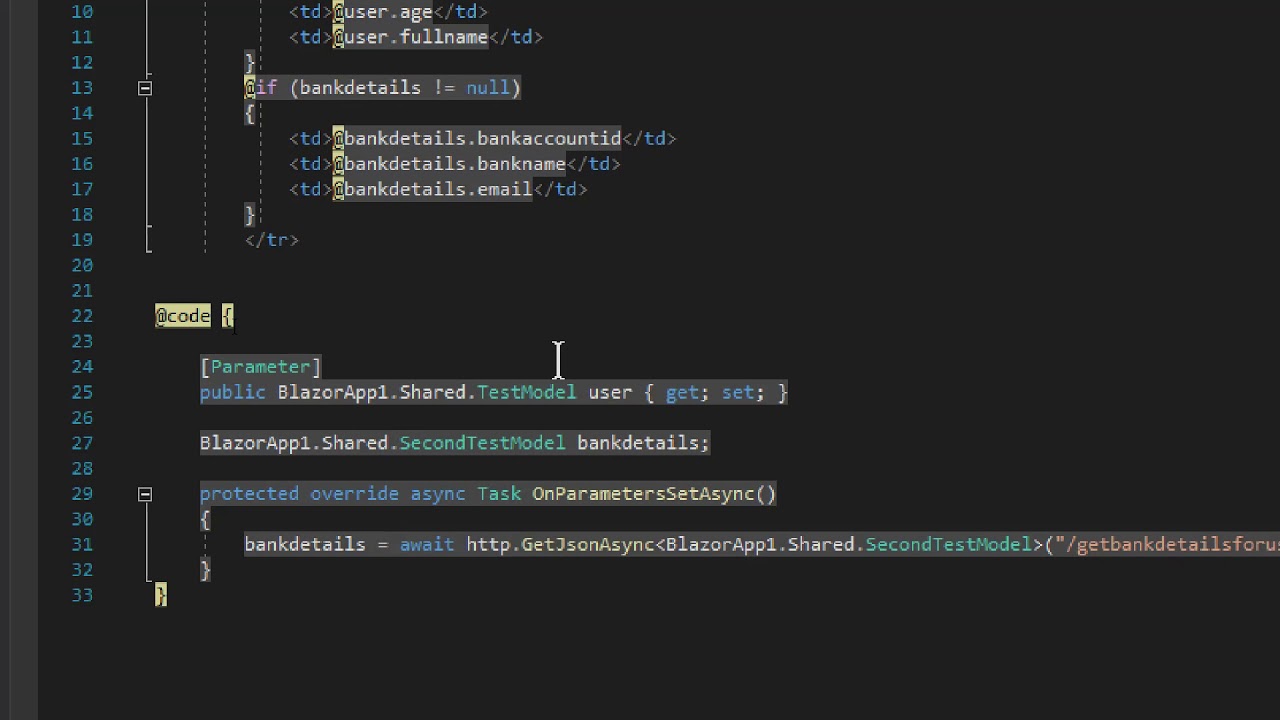Screen dimensions: 1280x720
Task: Click on TestModel type in line 25
Action: coord(527,392)
